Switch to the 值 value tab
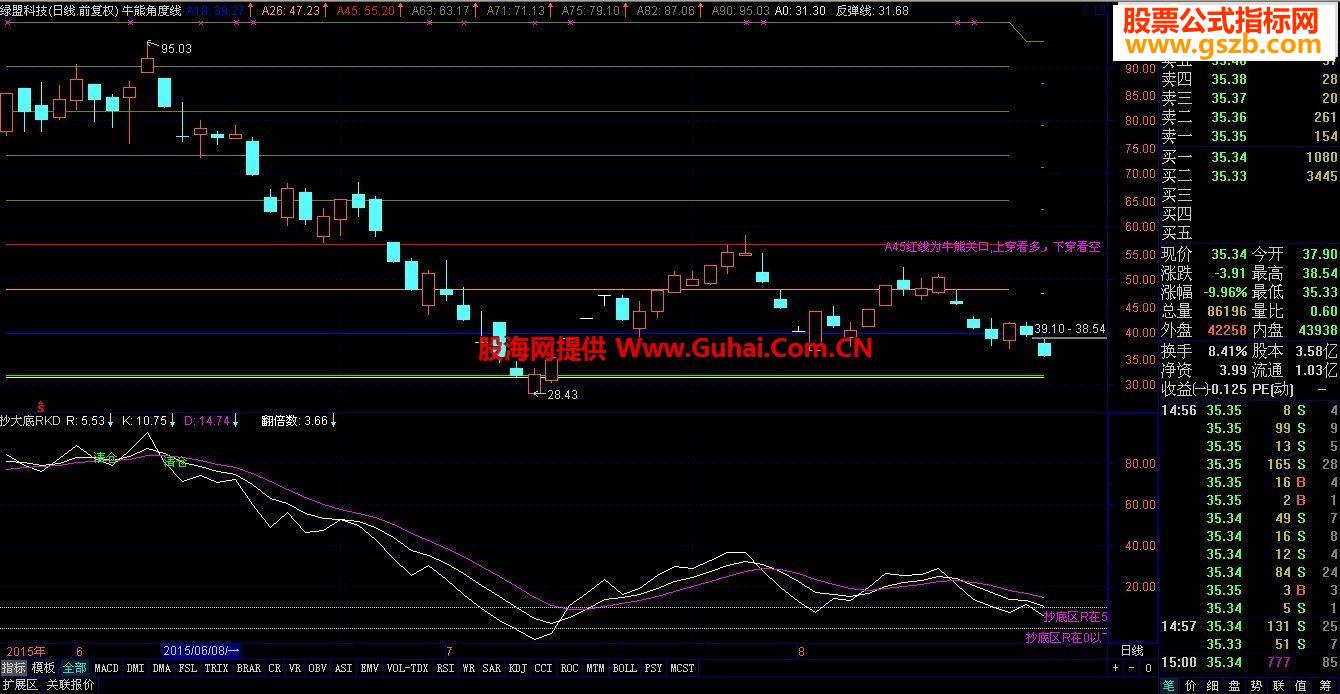This screenshot has height=694, width=1340. click(1301, 685)
